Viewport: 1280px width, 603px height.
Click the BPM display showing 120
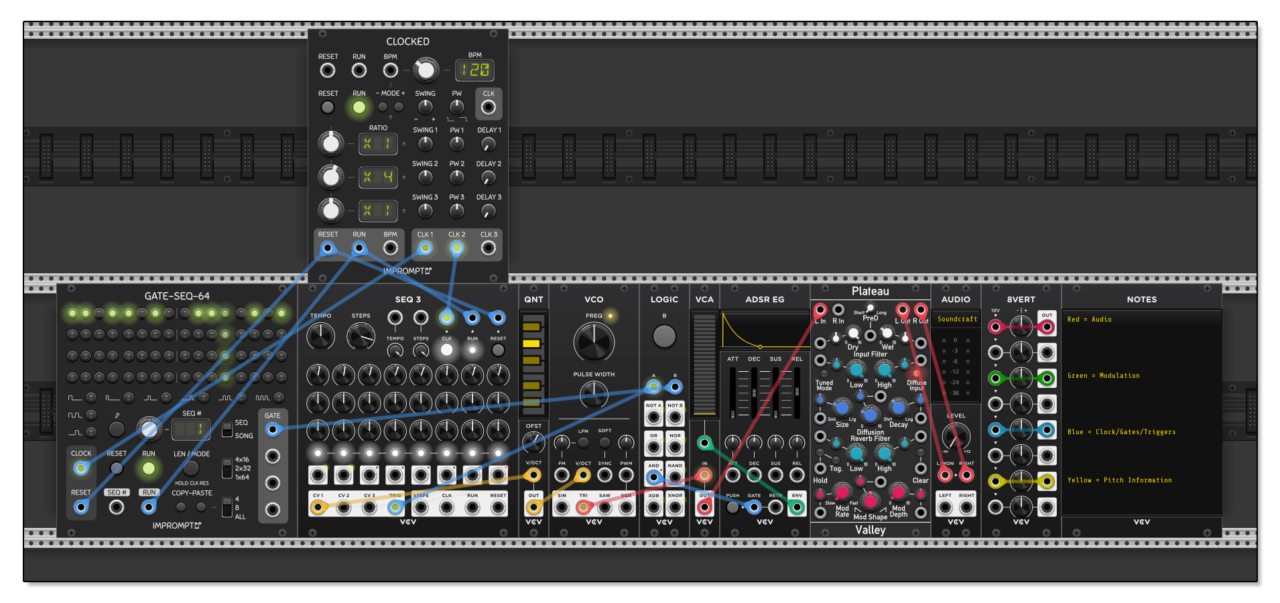[x=475, y=70]
